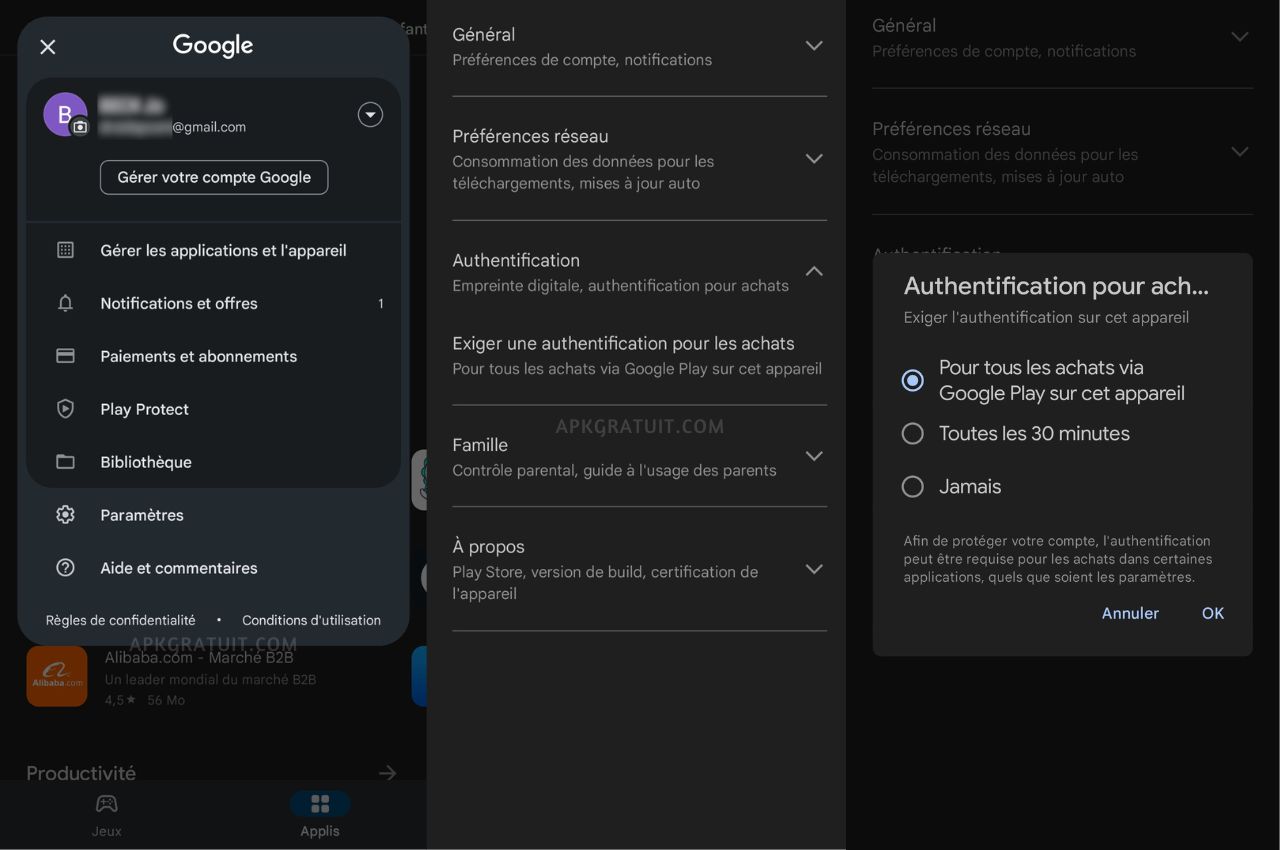Open Paramètres
This screenshot has width=1280, height=850.
pos(214,515)
